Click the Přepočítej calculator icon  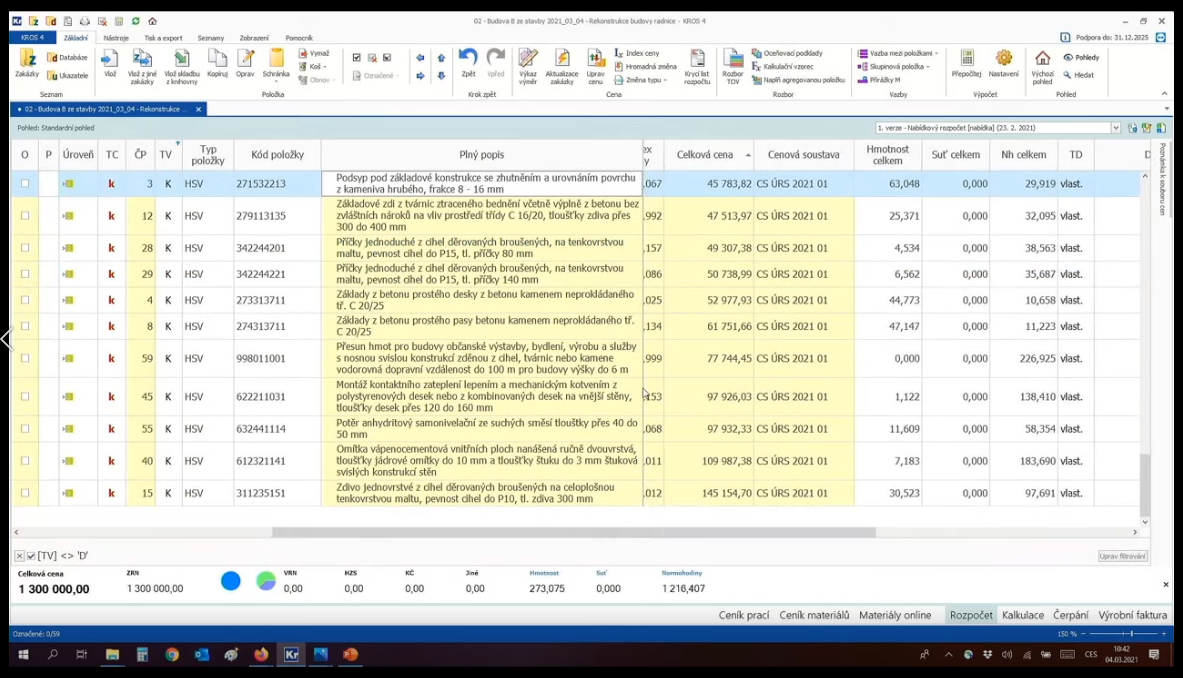pyautogui.click(x=966, y=63)
